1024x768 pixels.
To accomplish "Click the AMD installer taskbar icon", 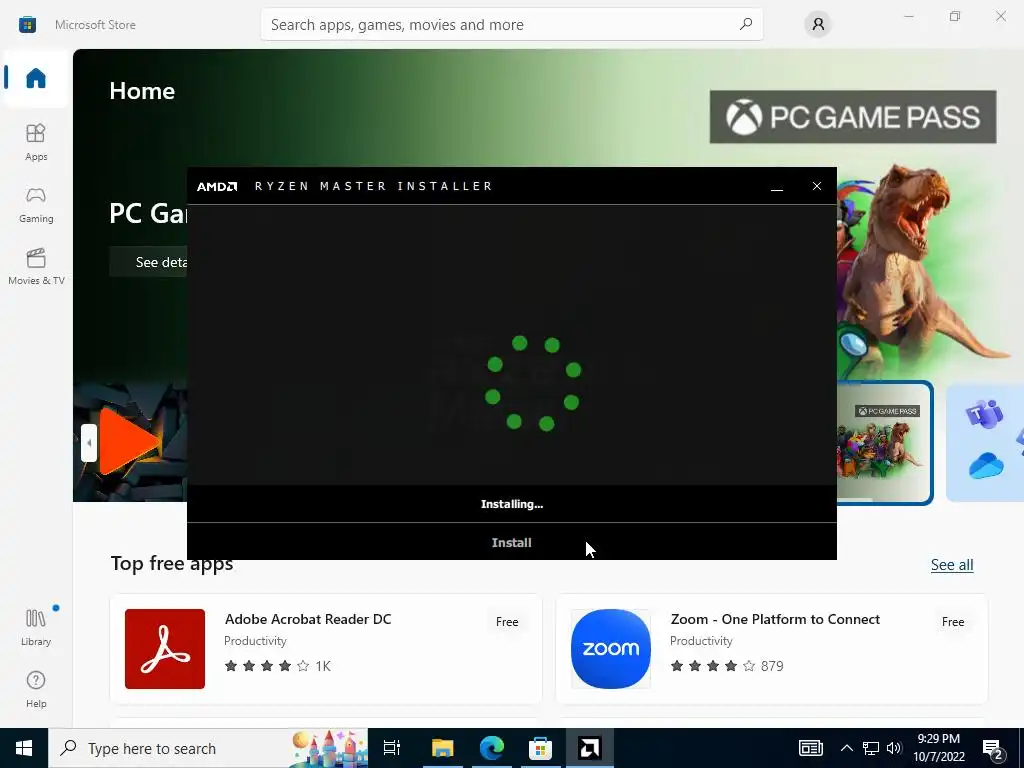I will pyautogui.click(x=589, y=748).
